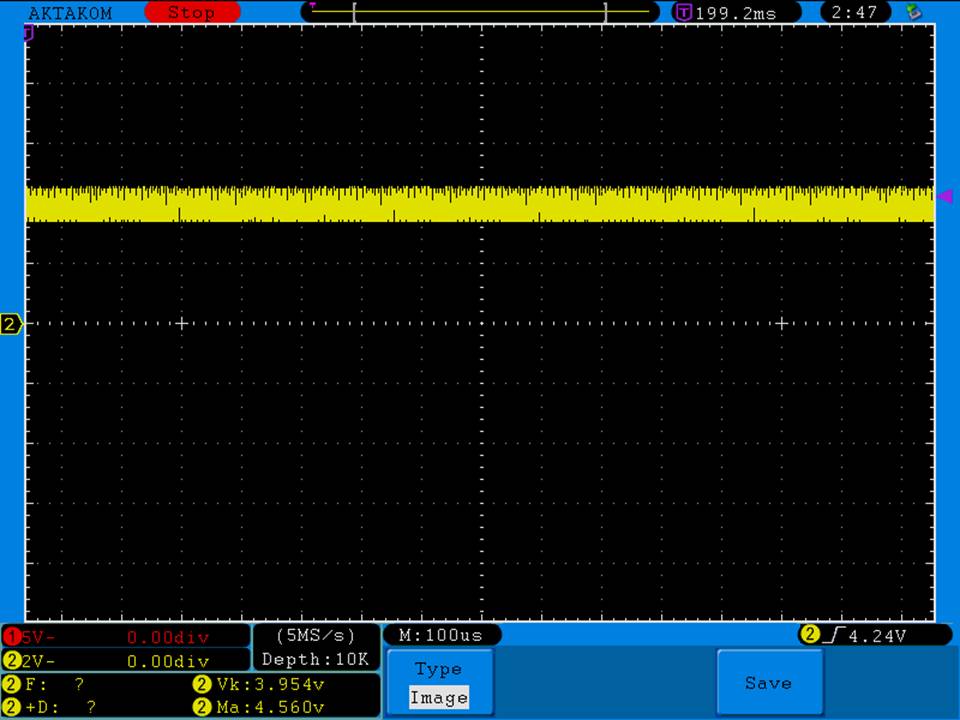Click the purple trigger level arrow
The image size is (960, 720).
[944, 197]
